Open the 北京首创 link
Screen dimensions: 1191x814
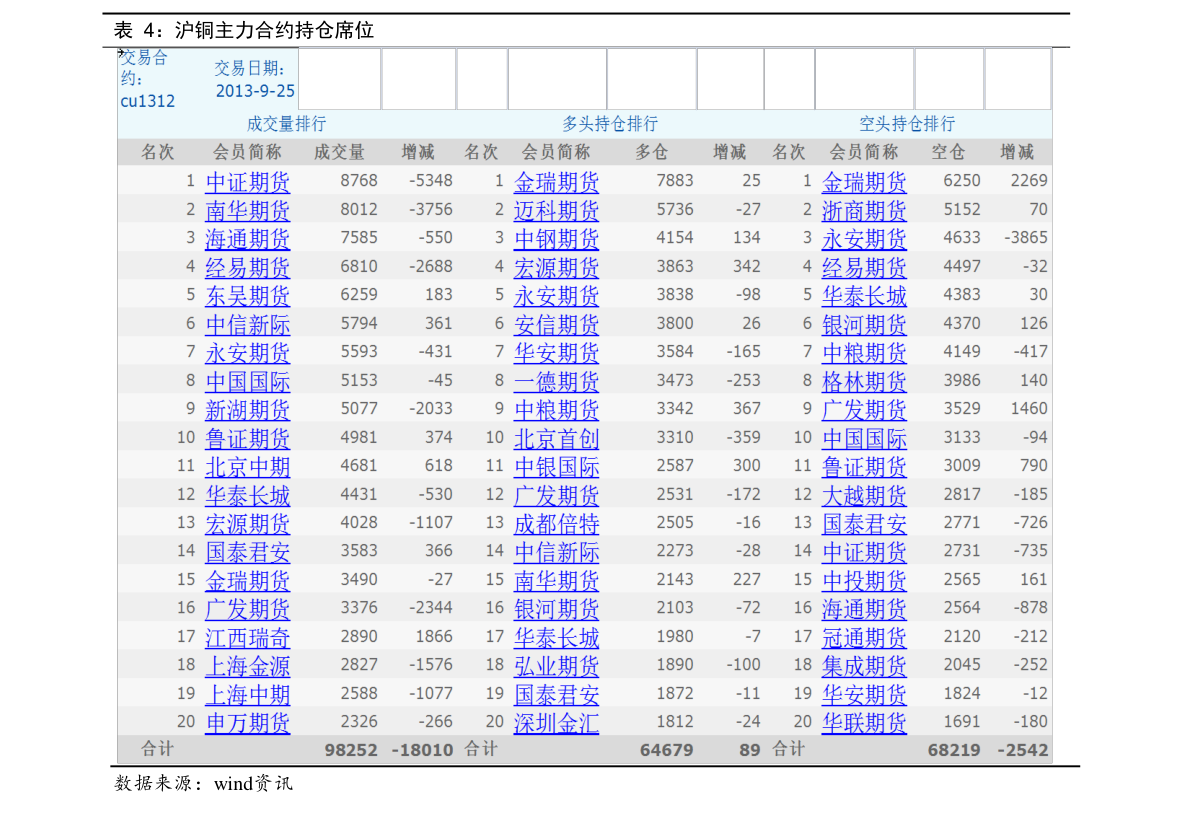point(556,438)
